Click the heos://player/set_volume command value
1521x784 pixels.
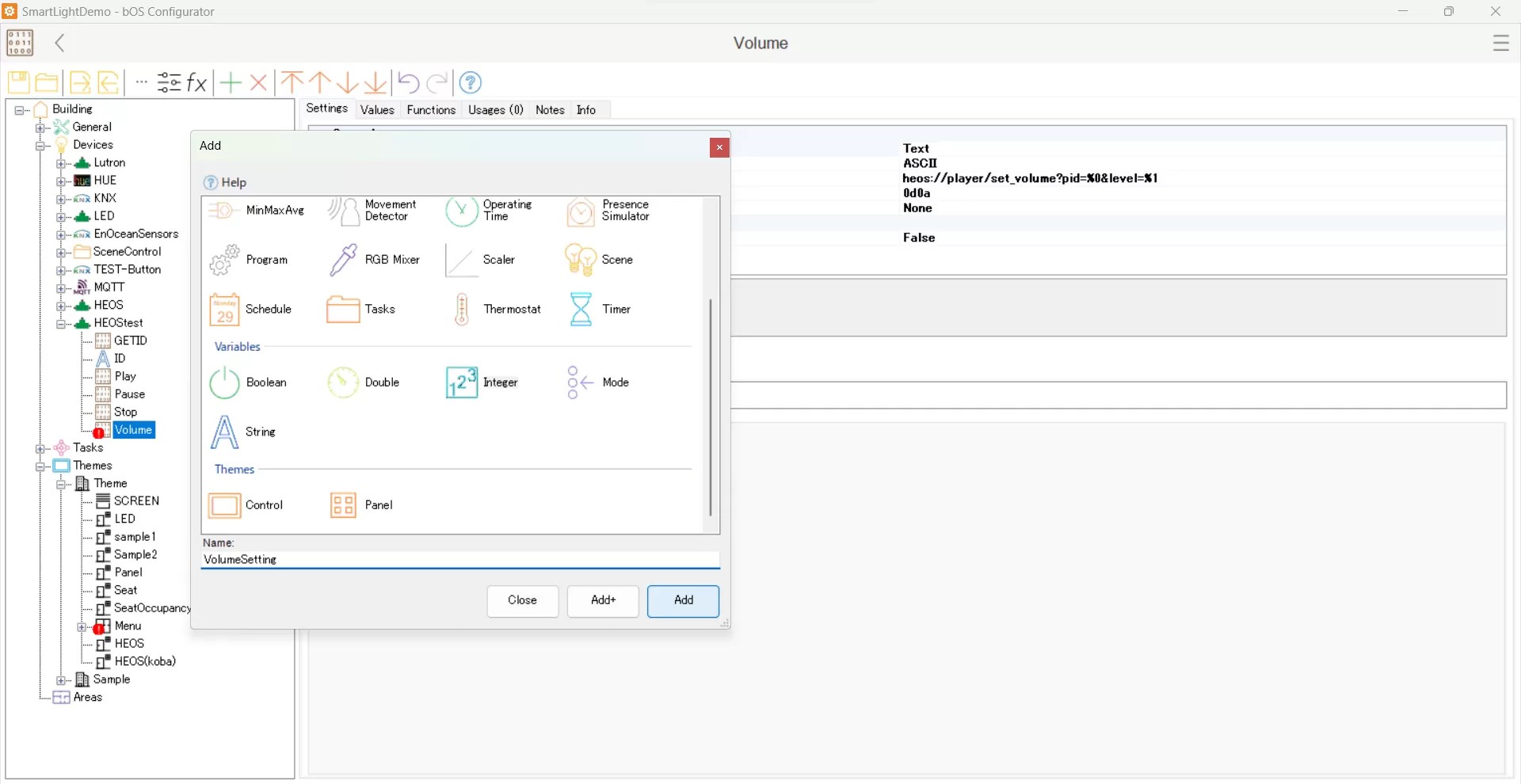tap(1030, 179)
